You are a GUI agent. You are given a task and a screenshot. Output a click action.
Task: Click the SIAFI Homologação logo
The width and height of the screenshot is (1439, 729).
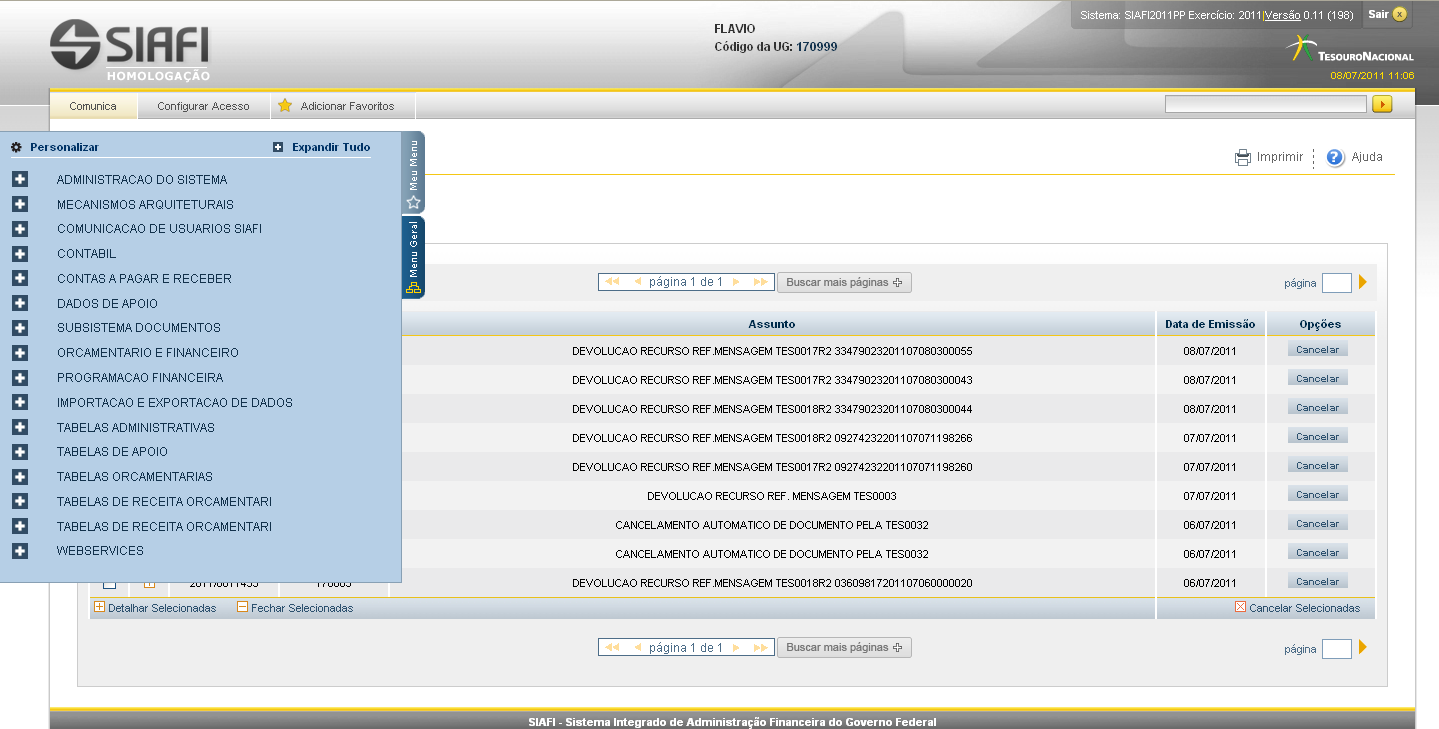pyautogui.click(x=130, y=50)
